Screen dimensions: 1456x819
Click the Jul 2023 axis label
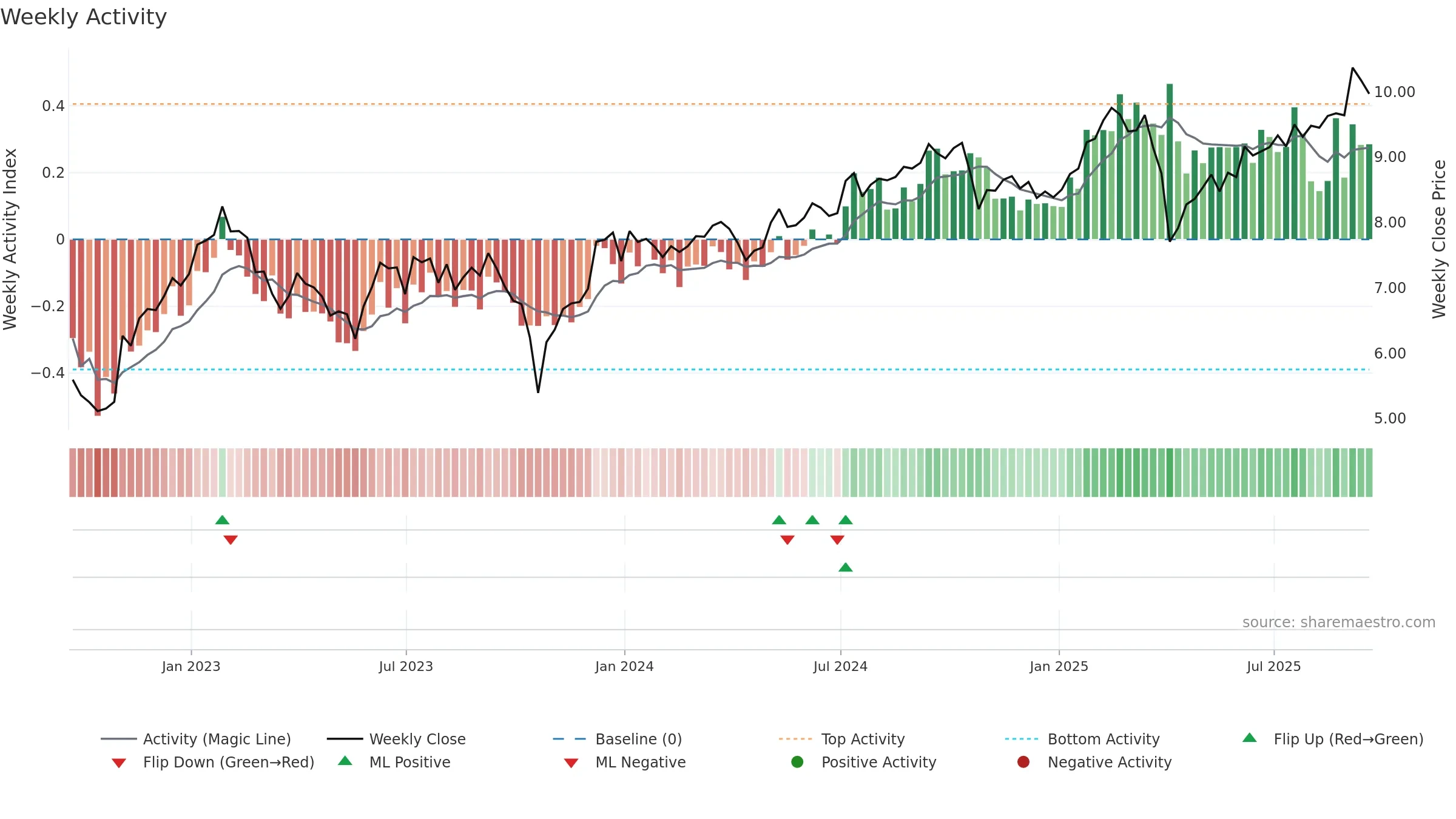pos(406,666)
